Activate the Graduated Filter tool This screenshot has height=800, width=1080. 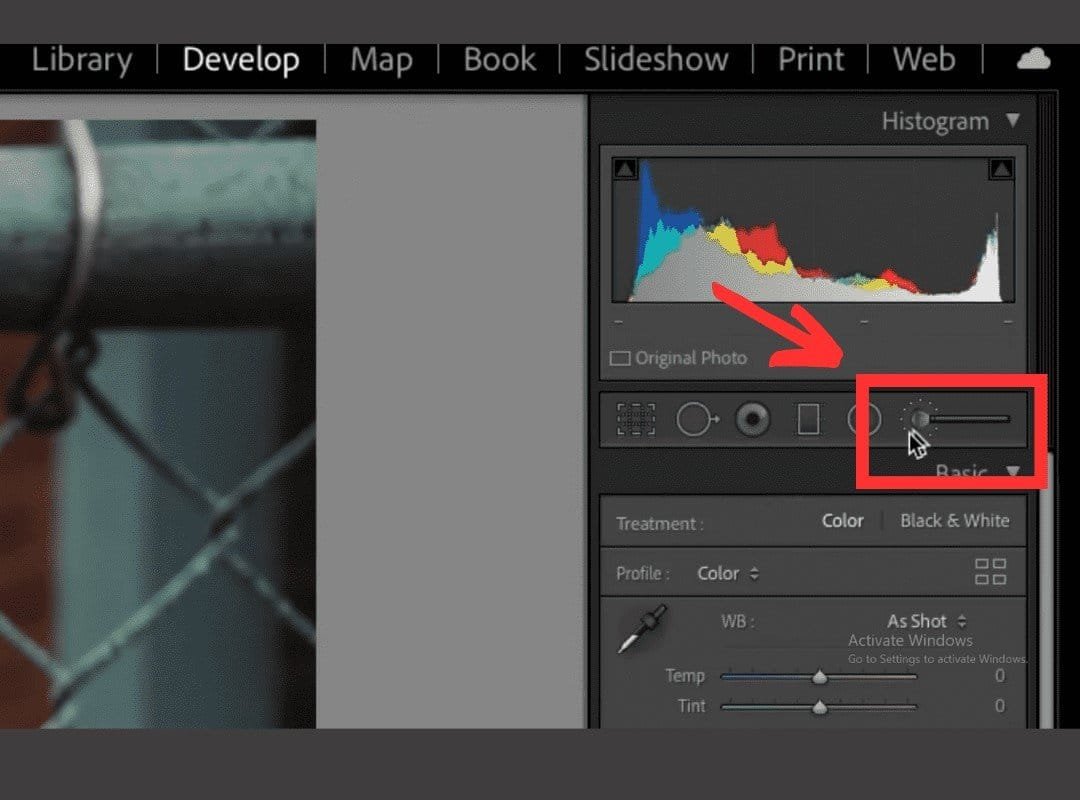click(808, 418)
